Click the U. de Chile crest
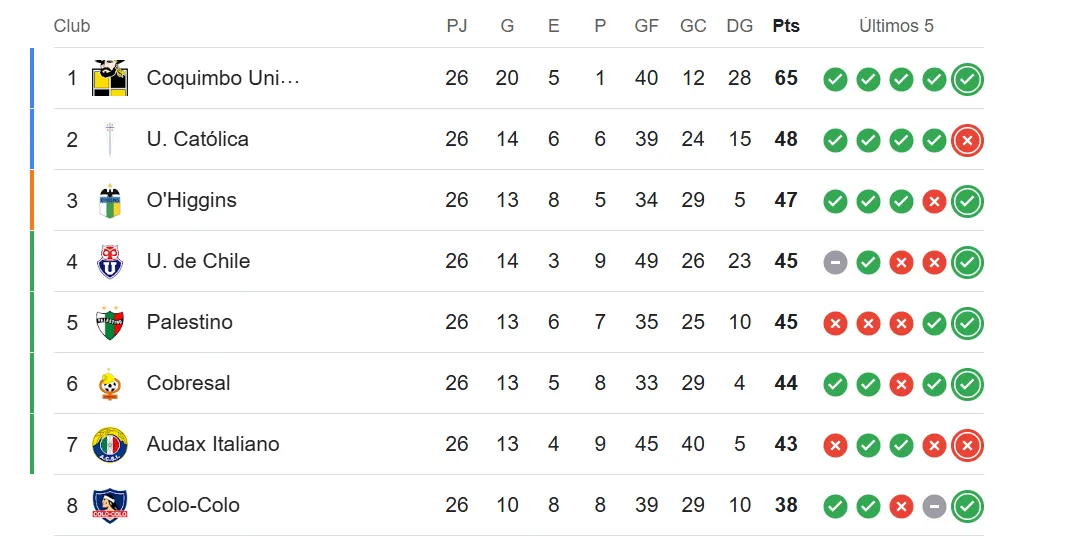1080x536 pixels. click(110, 262)
